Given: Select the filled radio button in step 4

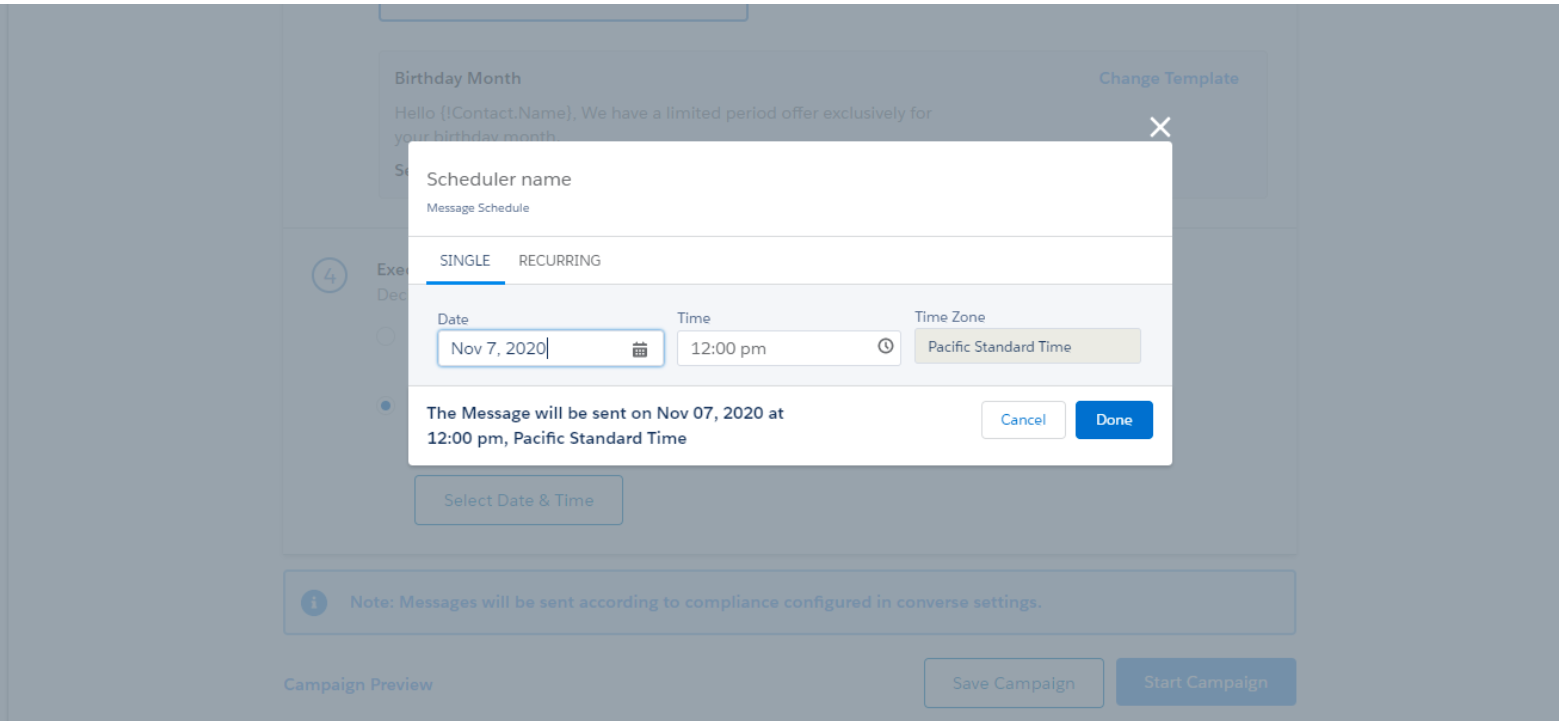Looking at the screenshot, I should click(x=386, y=406).
